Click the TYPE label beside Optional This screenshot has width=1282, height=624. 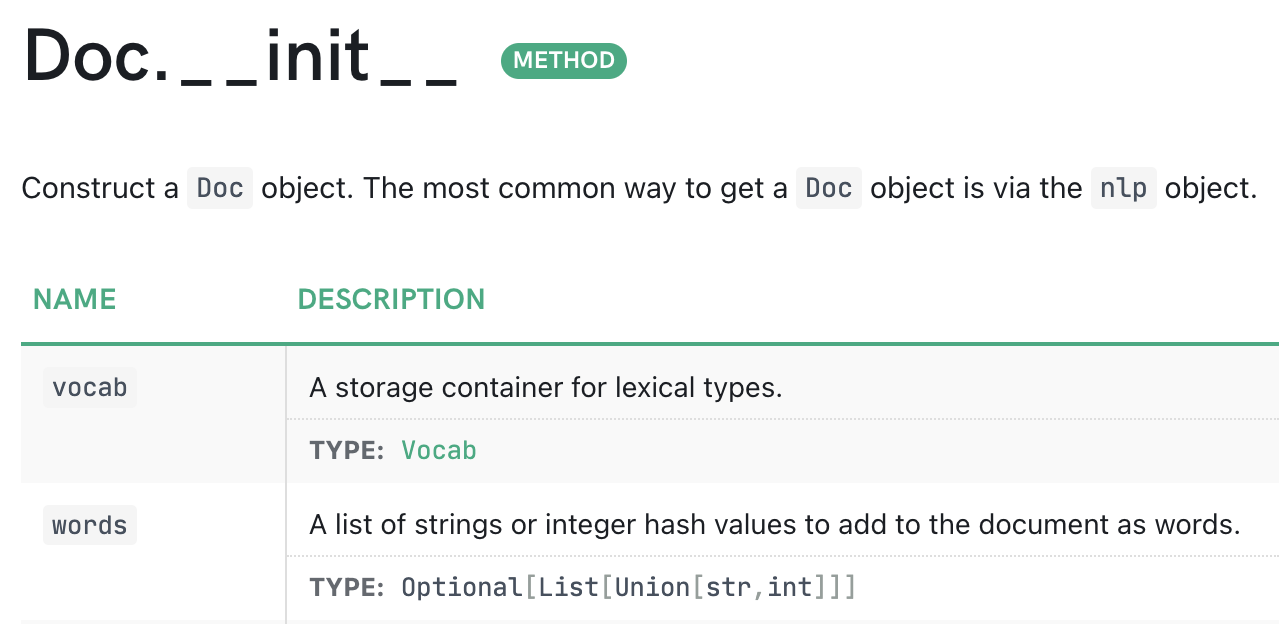tap(346, 587)
